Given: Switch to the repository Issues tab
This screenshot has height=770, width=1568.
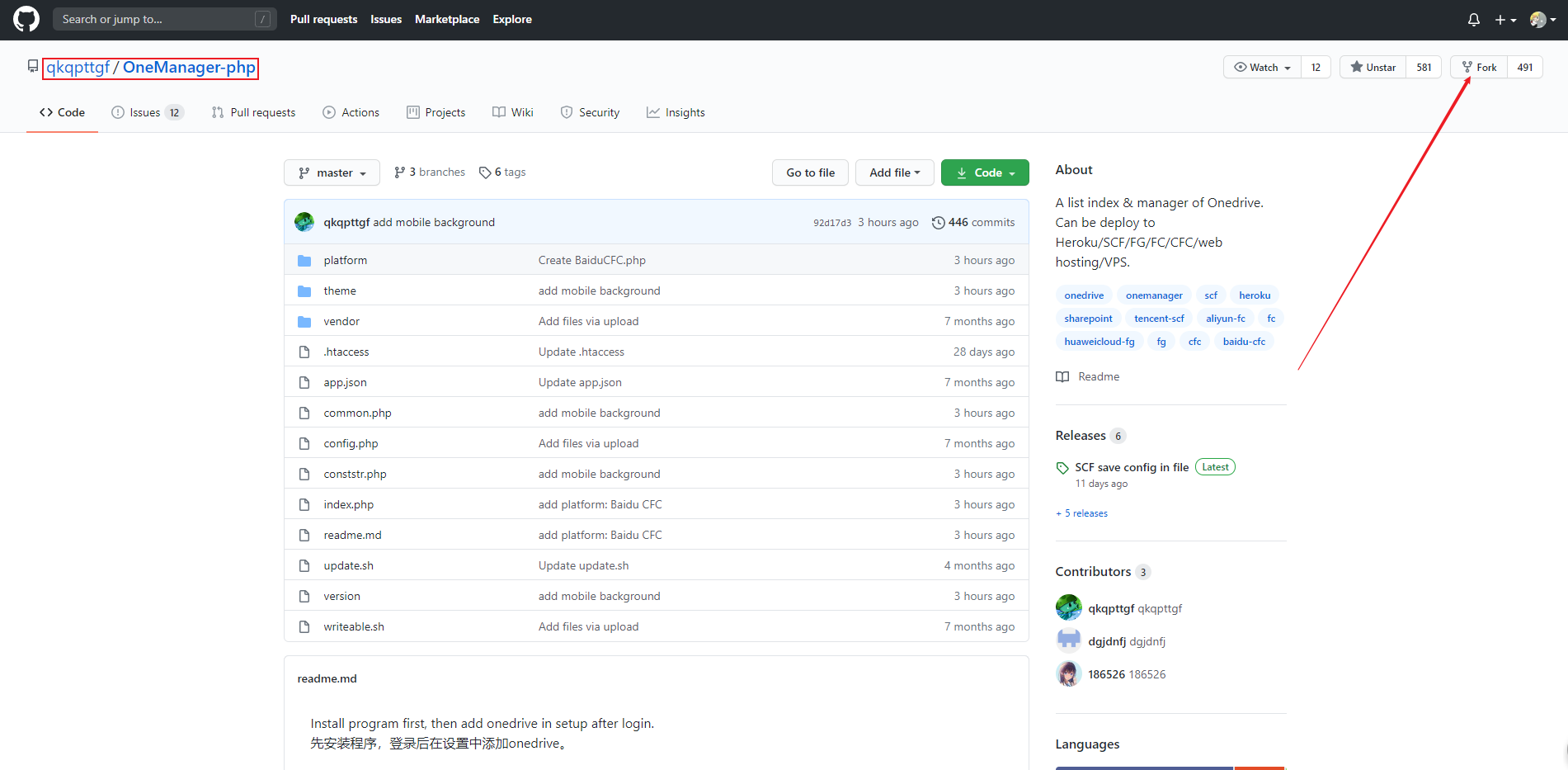Looking at the screenshot, I should [148, 112].
